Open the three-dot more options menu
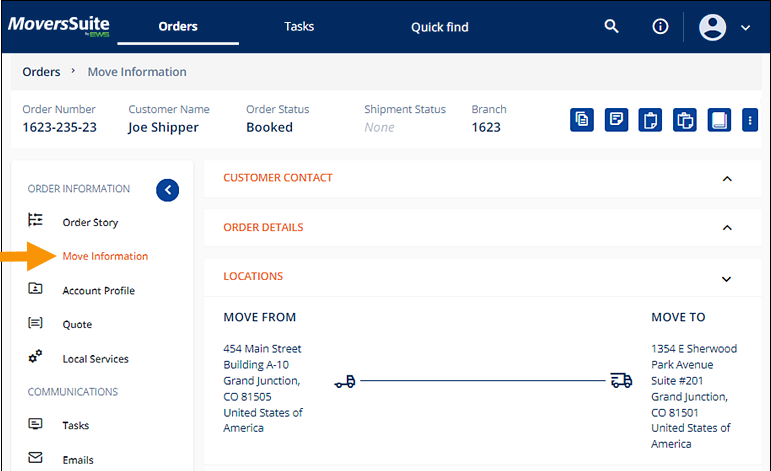The width and height of the screenshot is (771, 471). (x=750, y=120)
